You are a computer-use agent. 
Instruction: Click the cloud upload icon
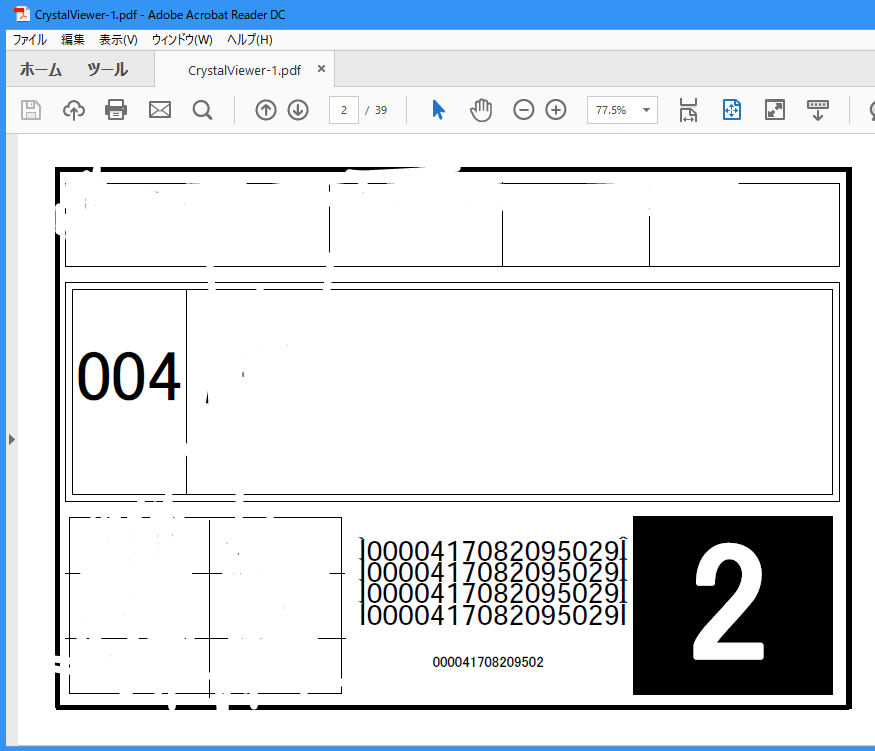pos(74,110)
